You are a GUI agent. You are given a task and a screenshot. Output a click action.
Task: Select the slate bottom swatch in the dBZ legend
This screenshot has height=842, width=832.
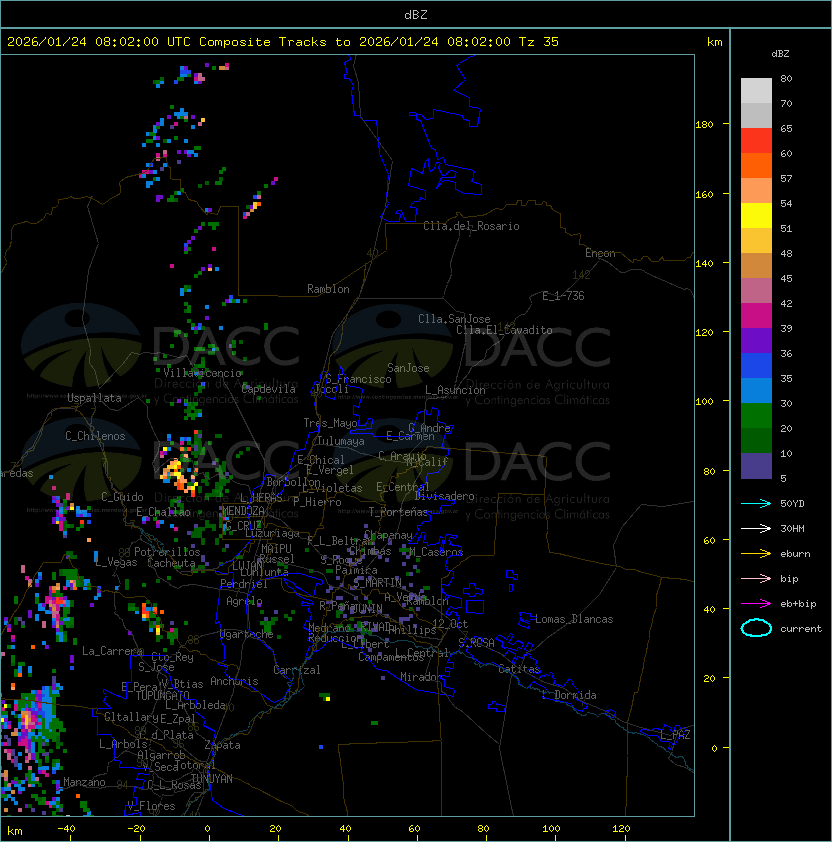[756, 466]
